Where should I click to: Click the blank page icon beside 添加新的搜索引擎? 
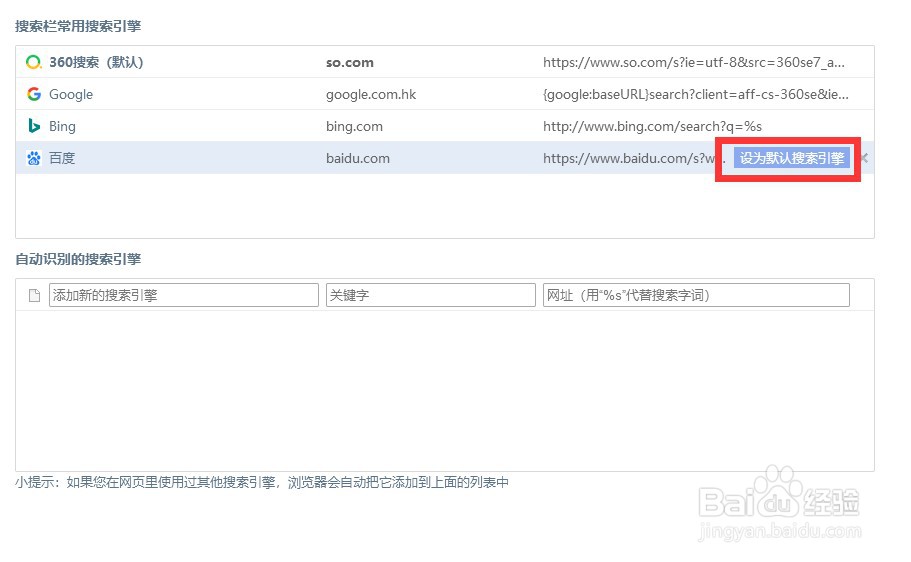point(34,295)
